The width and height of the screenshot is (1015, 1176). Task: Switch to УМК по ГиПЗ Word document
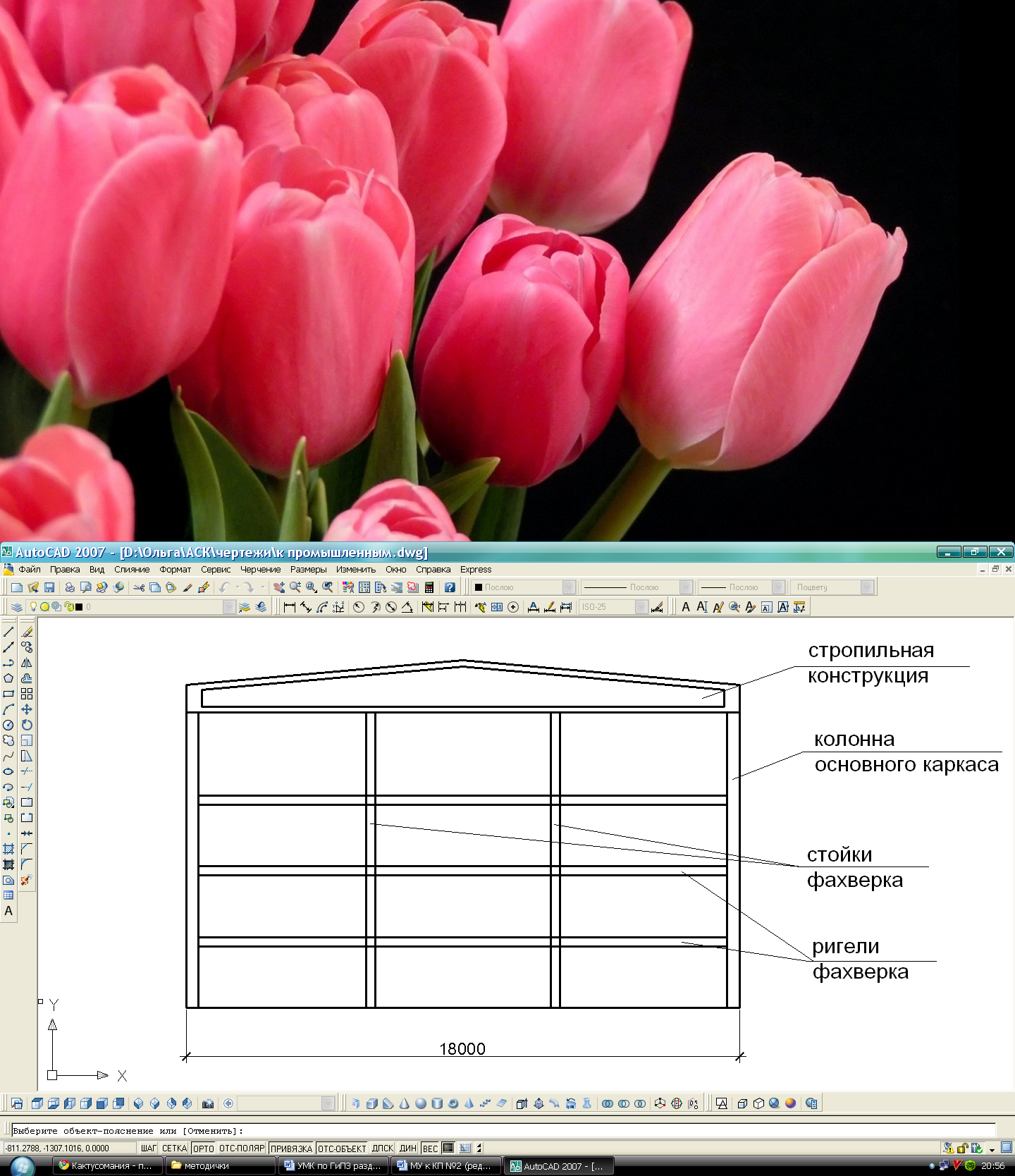(x=333, y=1166)
